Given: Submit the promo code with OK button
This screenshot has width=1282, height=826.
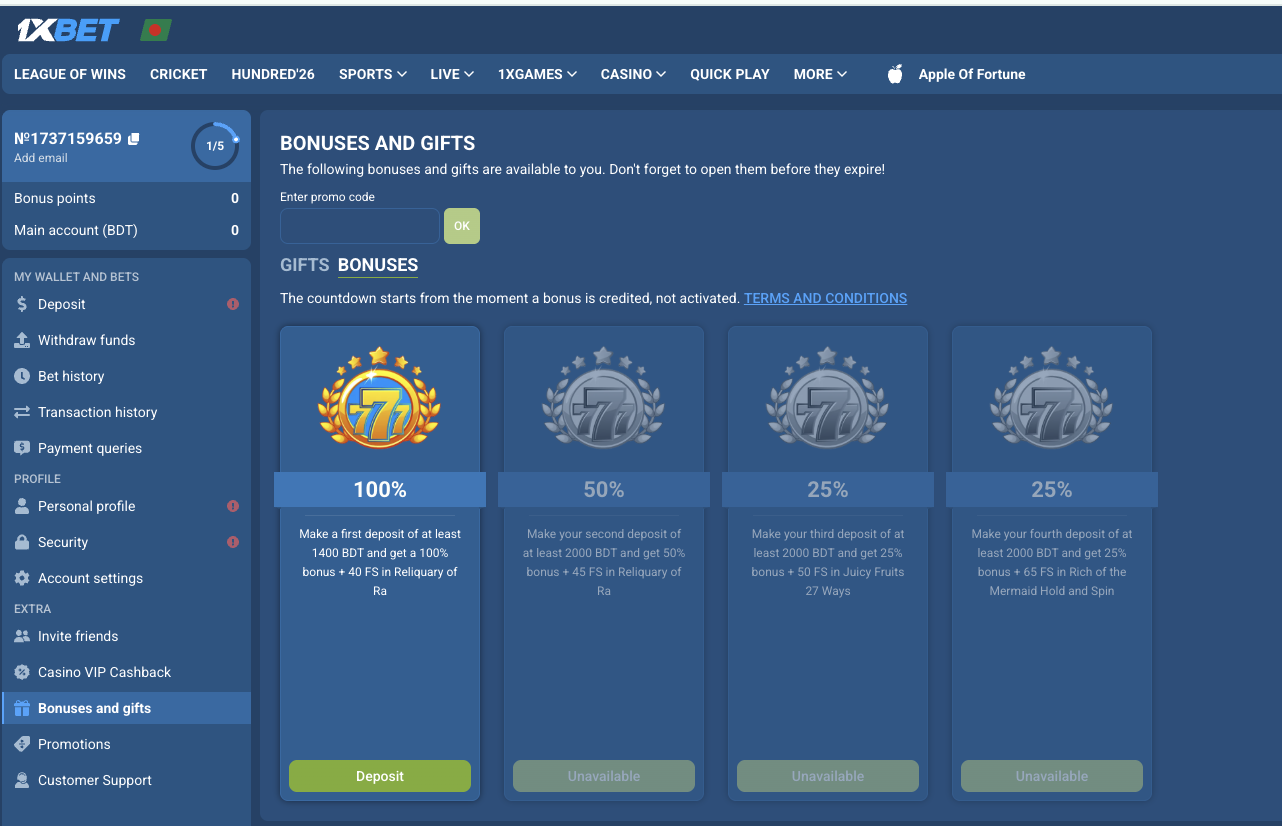Looking at the screenshot, I should (x=462, y=226).
